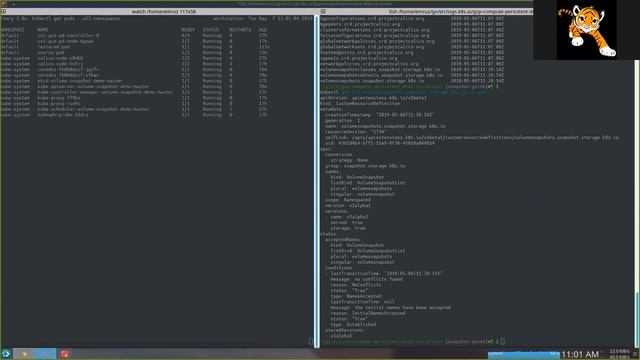Open the KDE application launcher

[5, 353]
